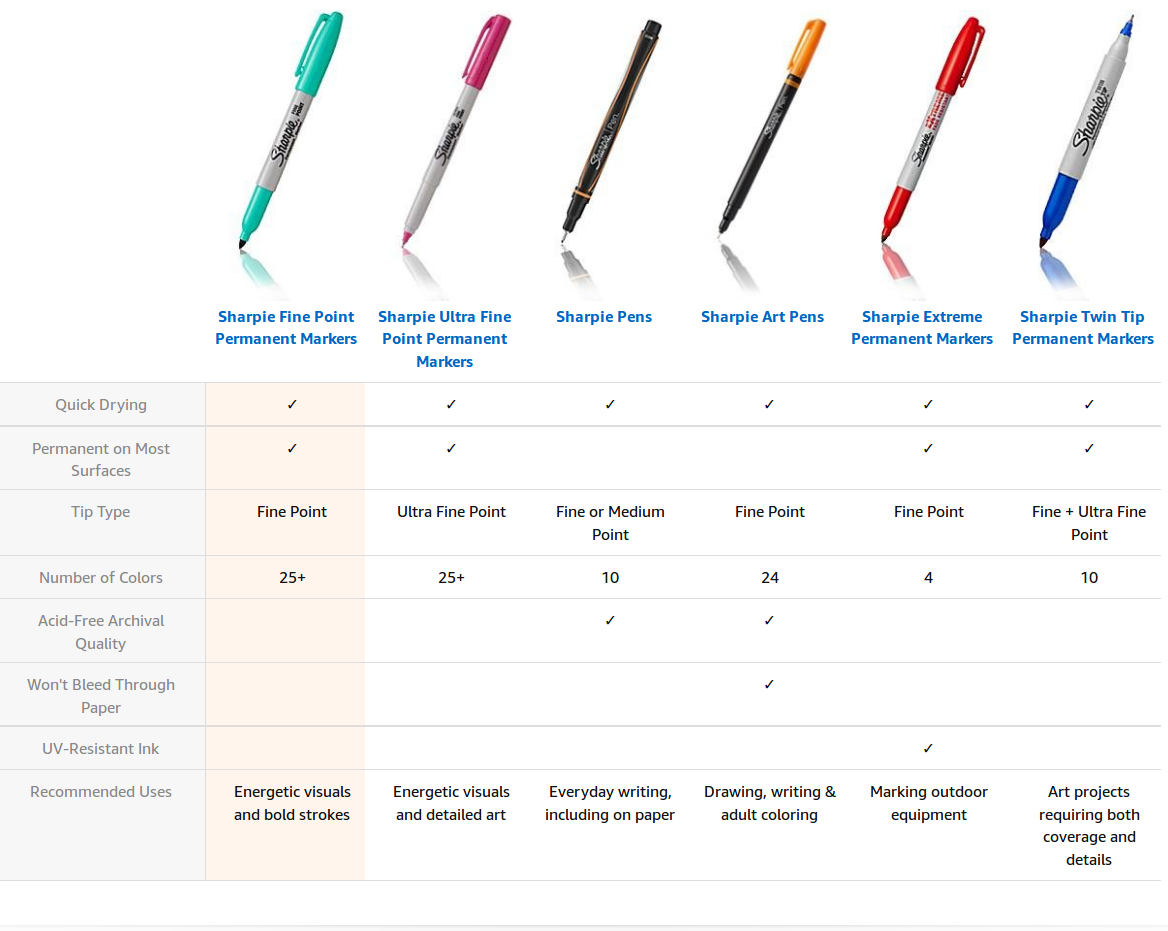Click the 'Everyday writing, including on paper' cell

coord(610,803)
